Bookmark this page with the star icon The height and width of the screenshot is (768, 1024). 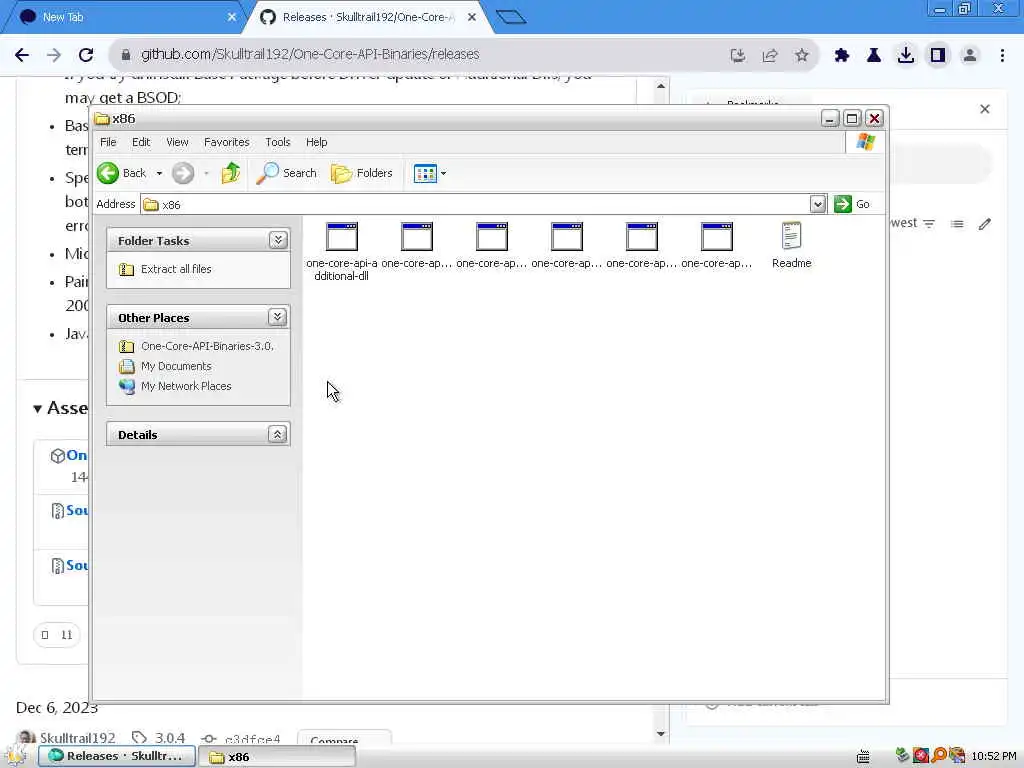coord(802,56)
